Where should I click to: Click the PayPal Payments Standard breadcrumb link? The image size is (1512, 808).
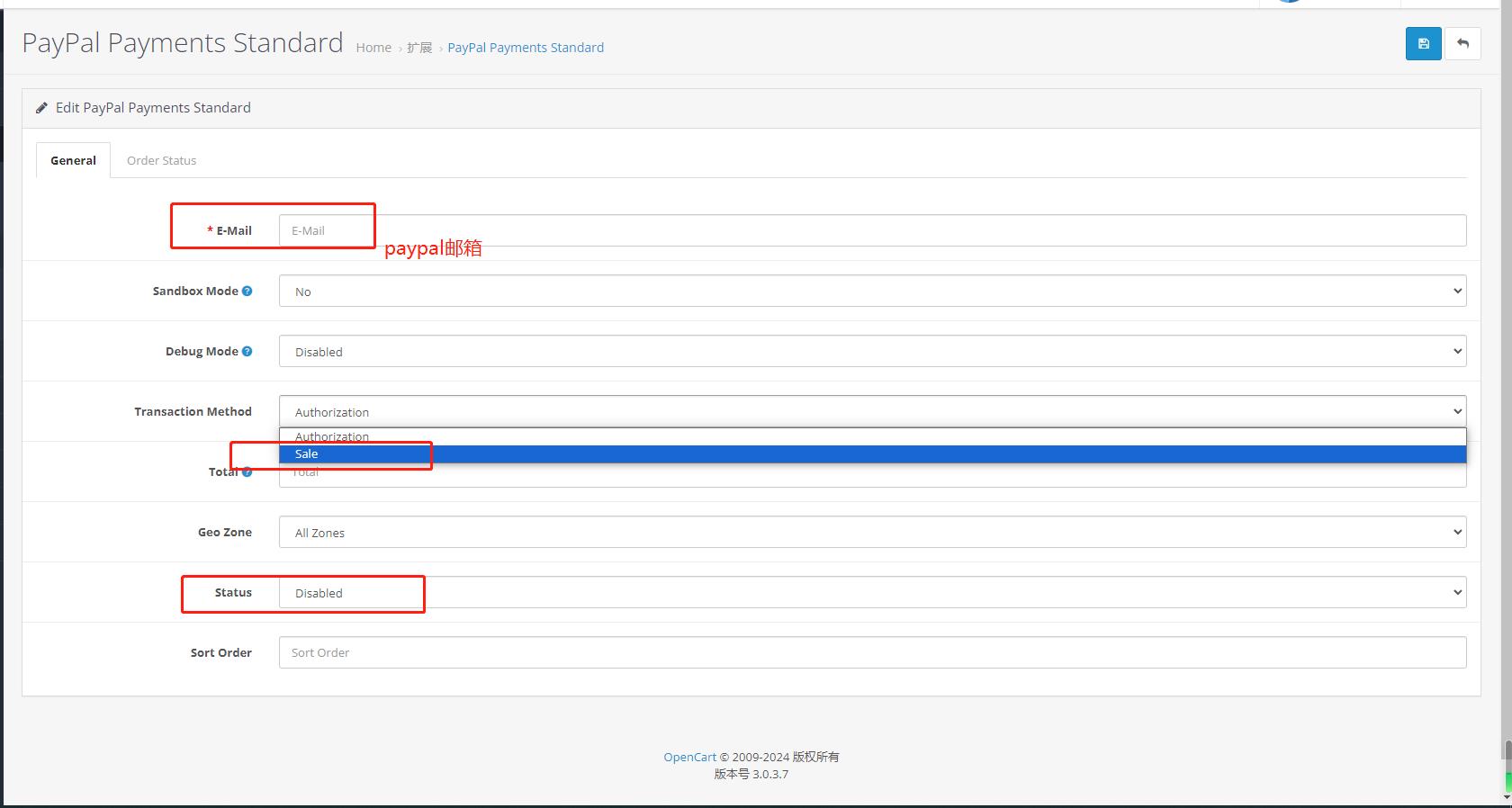click(x=526, y=48)
